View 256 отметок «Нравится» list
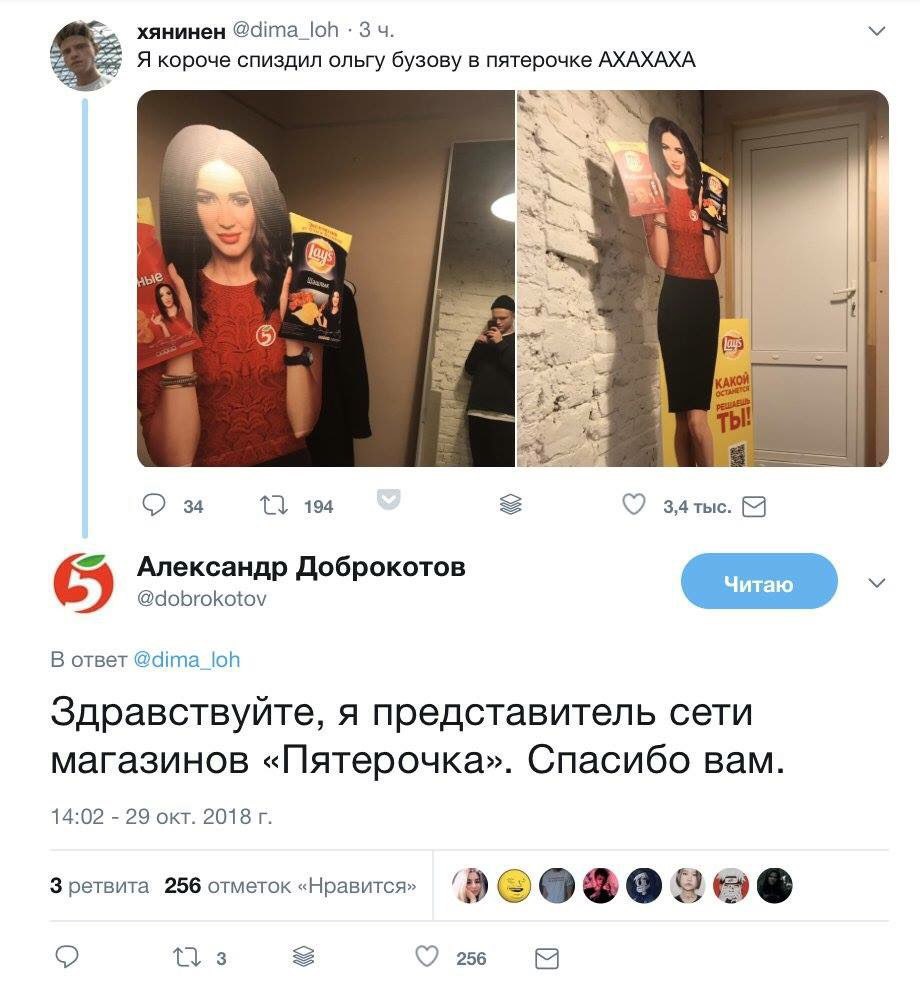Viewport: 920px width, 1006px height. click(x=290, y=885)
